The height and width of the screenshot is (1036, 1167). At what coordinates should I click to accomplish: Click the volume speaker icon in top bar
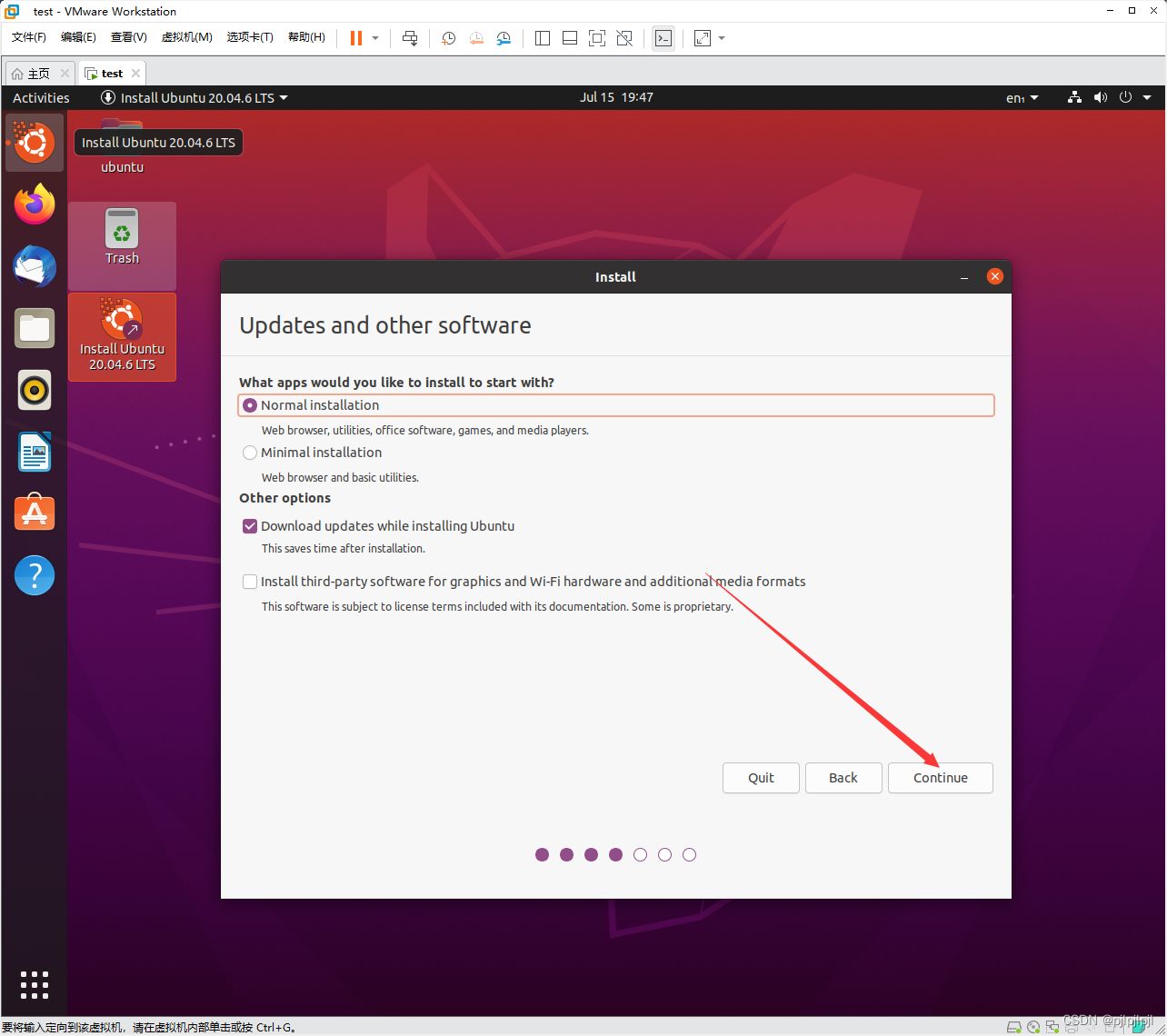click(x=1101, y=97)
